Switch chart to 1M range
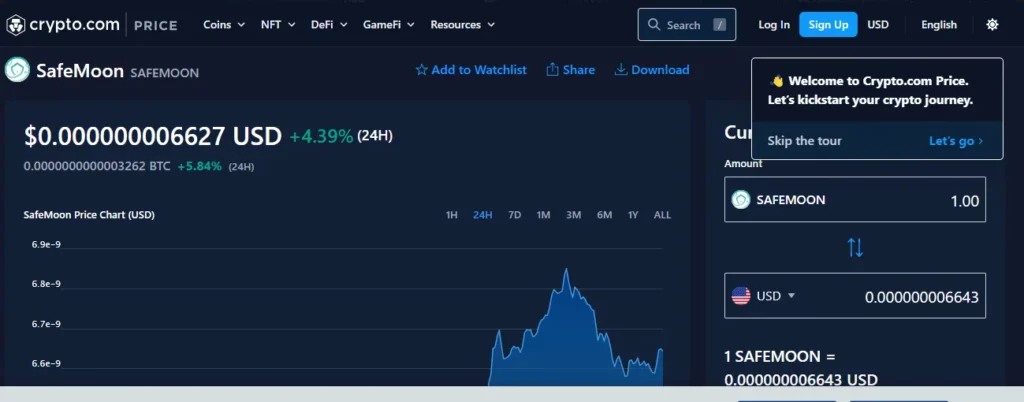The width and height of the screenshot is (1024, 402). (543, 215)
